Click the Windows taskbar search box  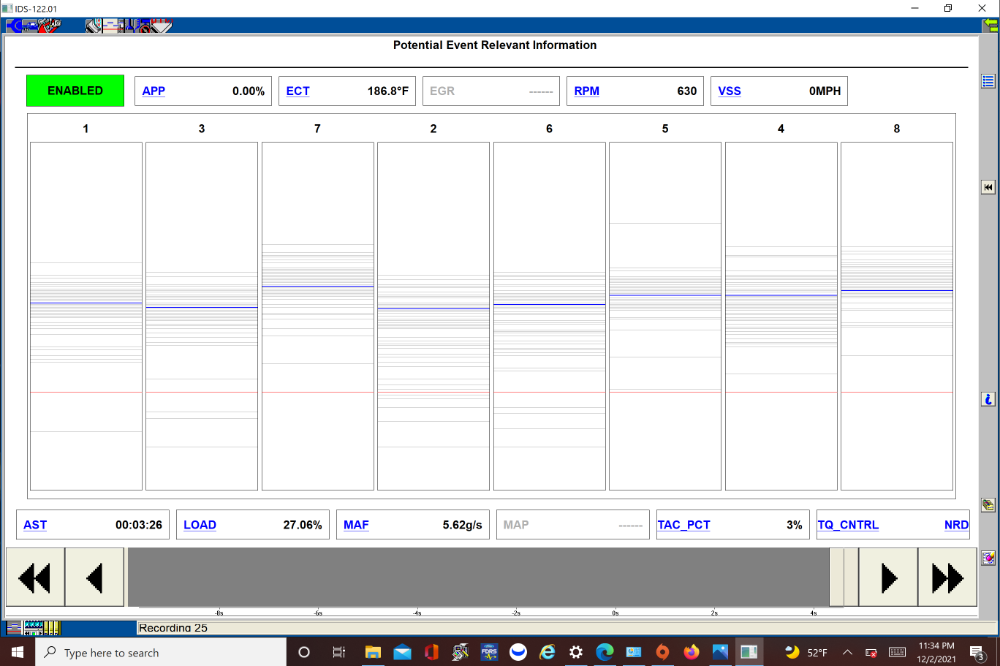(160, 653)
